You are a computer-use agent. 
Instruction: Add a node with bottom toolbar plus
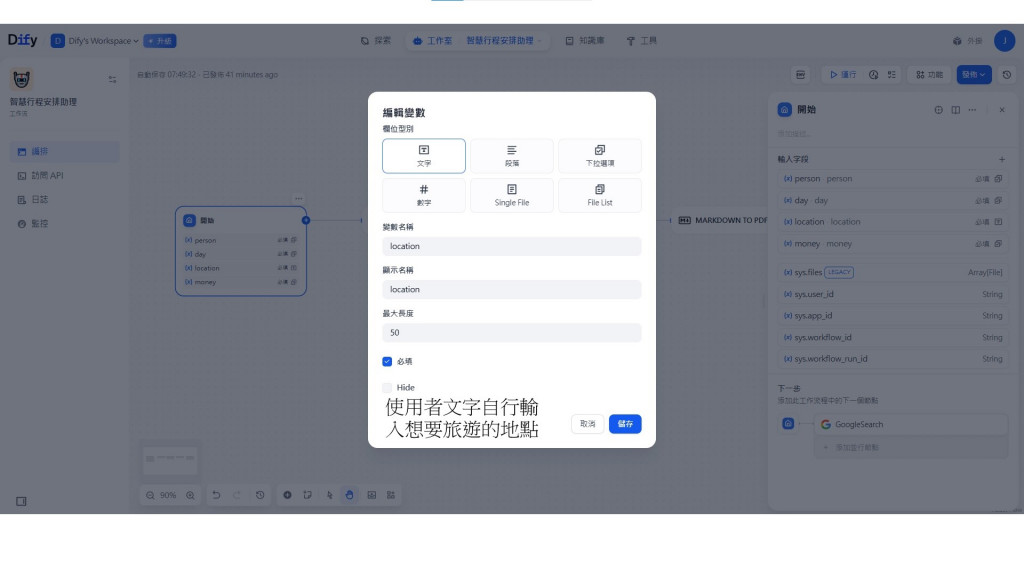pos(287,495)
